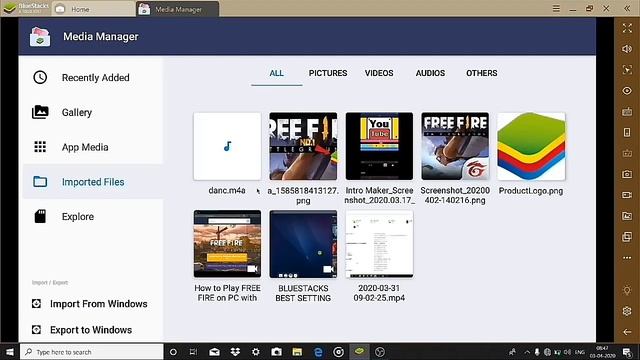The image size is (640, 360).
Task: Open the Explore section
Action: tap(93, 216)
